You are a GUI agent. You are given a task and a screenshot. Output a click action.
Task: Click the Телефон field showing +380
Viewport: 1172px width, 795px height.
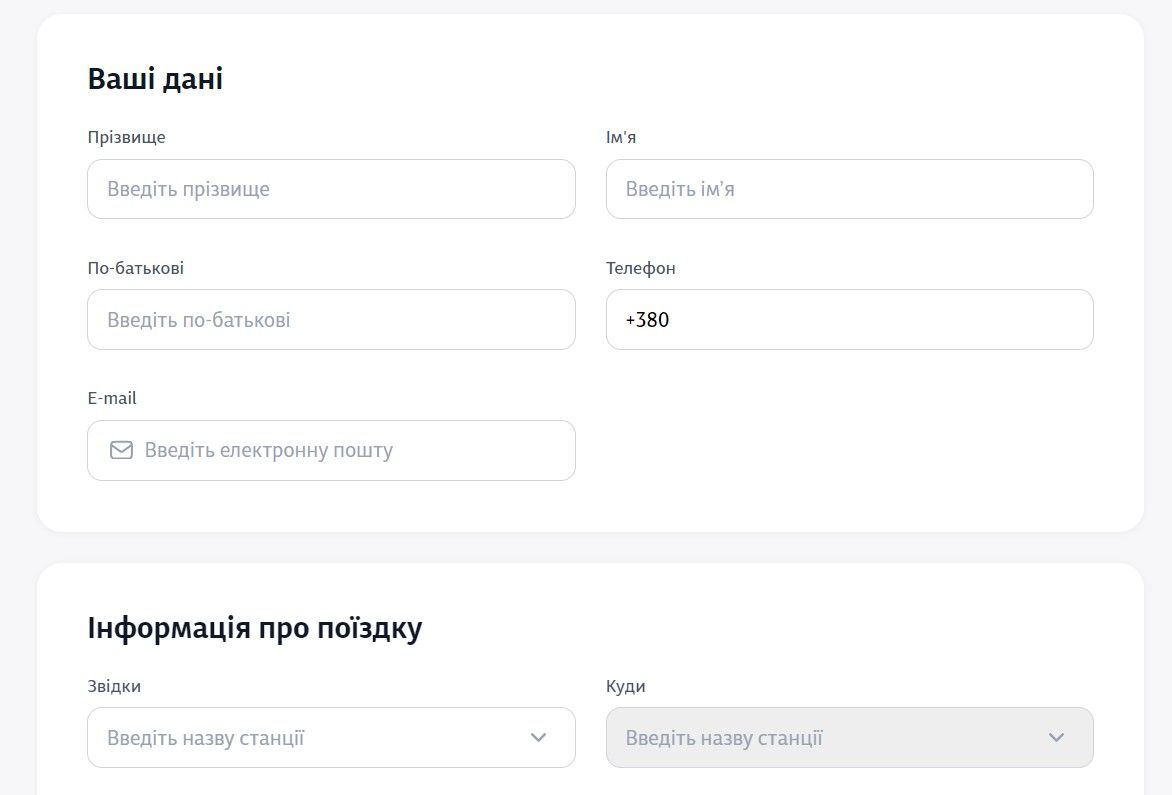pyautogui.click(x=850, y=319)
